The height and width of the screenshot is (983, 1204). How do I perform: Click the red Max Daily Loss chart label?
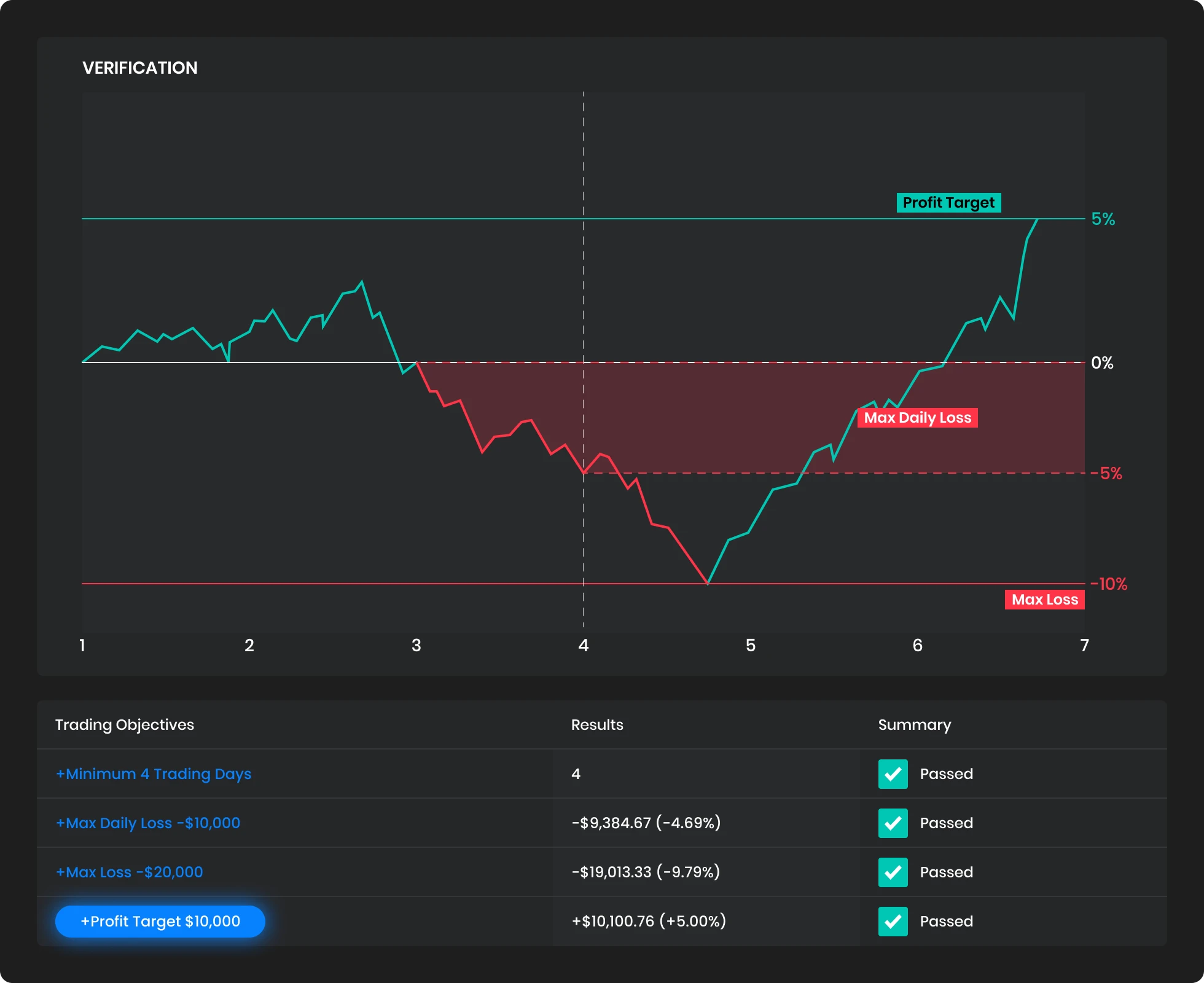(917, 418)
